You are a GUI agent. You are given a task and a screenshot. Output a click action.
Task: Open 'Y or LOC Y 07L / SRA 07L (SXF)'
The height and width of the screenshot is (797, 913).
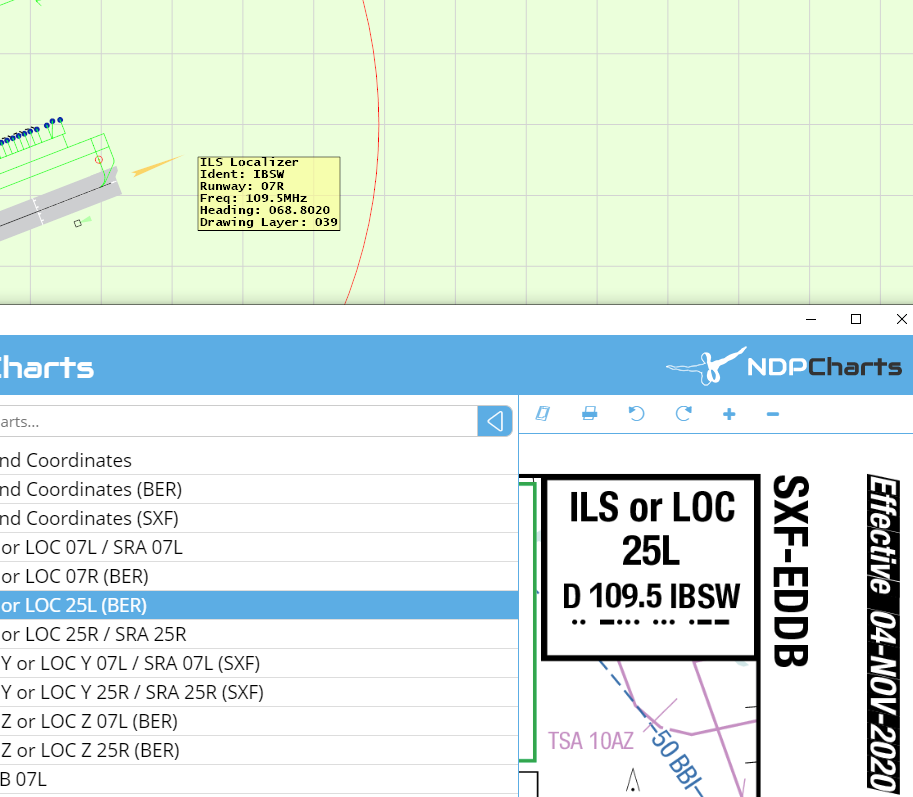click(132, 663)
